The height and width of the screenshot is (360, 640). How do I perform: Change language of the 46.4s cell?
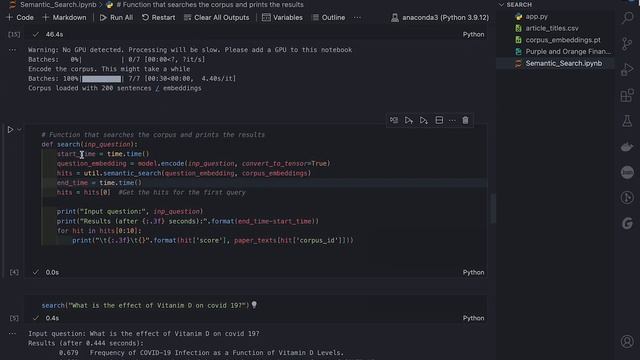coord(473,34)
